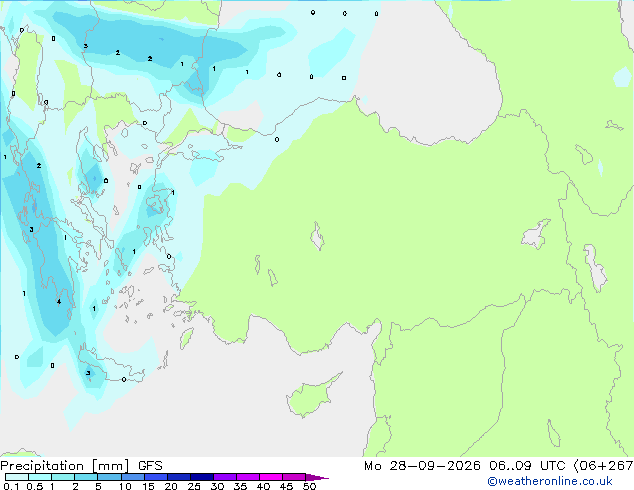
Task: Click the island of Rhodes near Turkey's coast
Action: coord(186,338)
